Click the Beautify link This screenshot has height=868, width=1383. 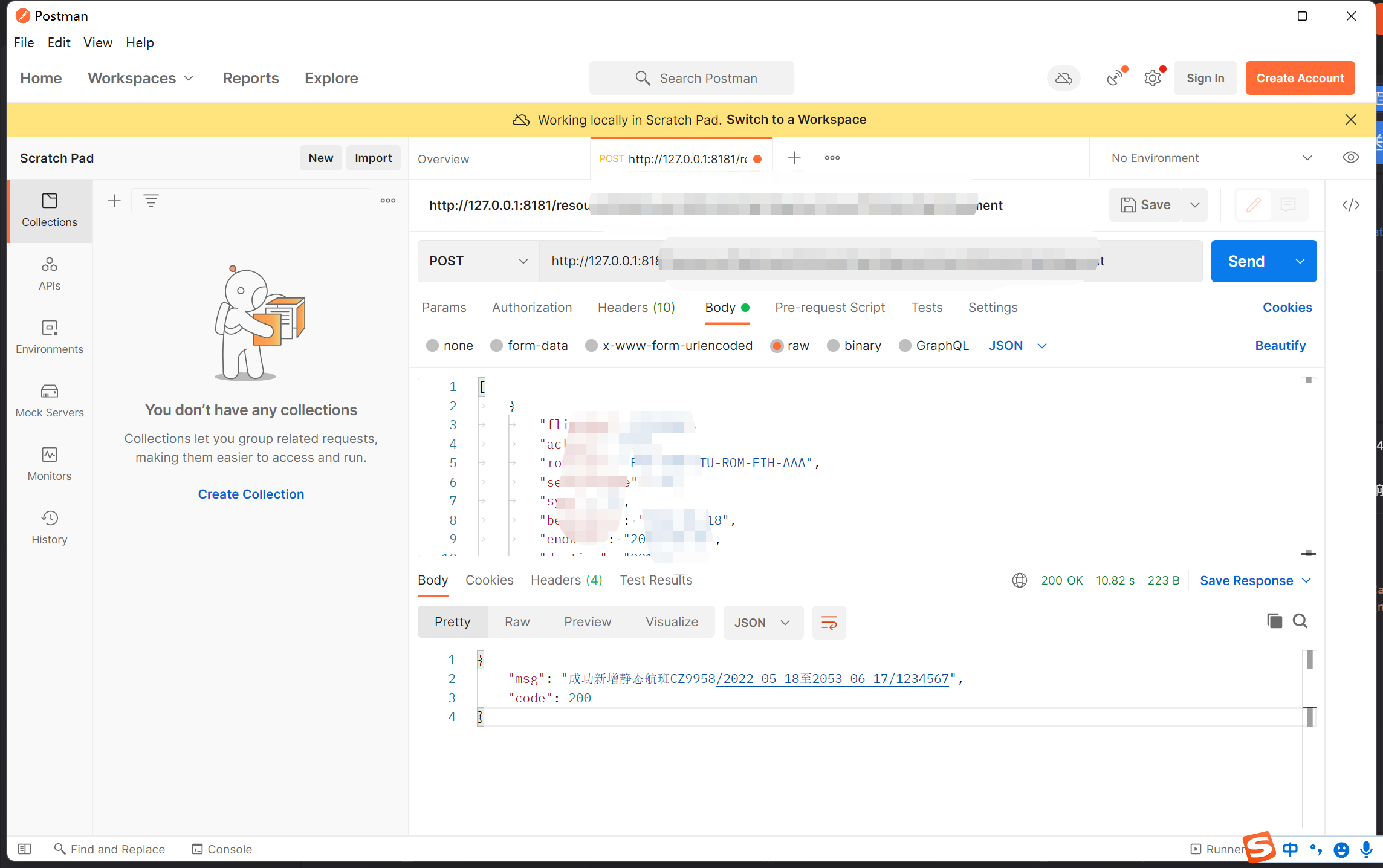1280,346
